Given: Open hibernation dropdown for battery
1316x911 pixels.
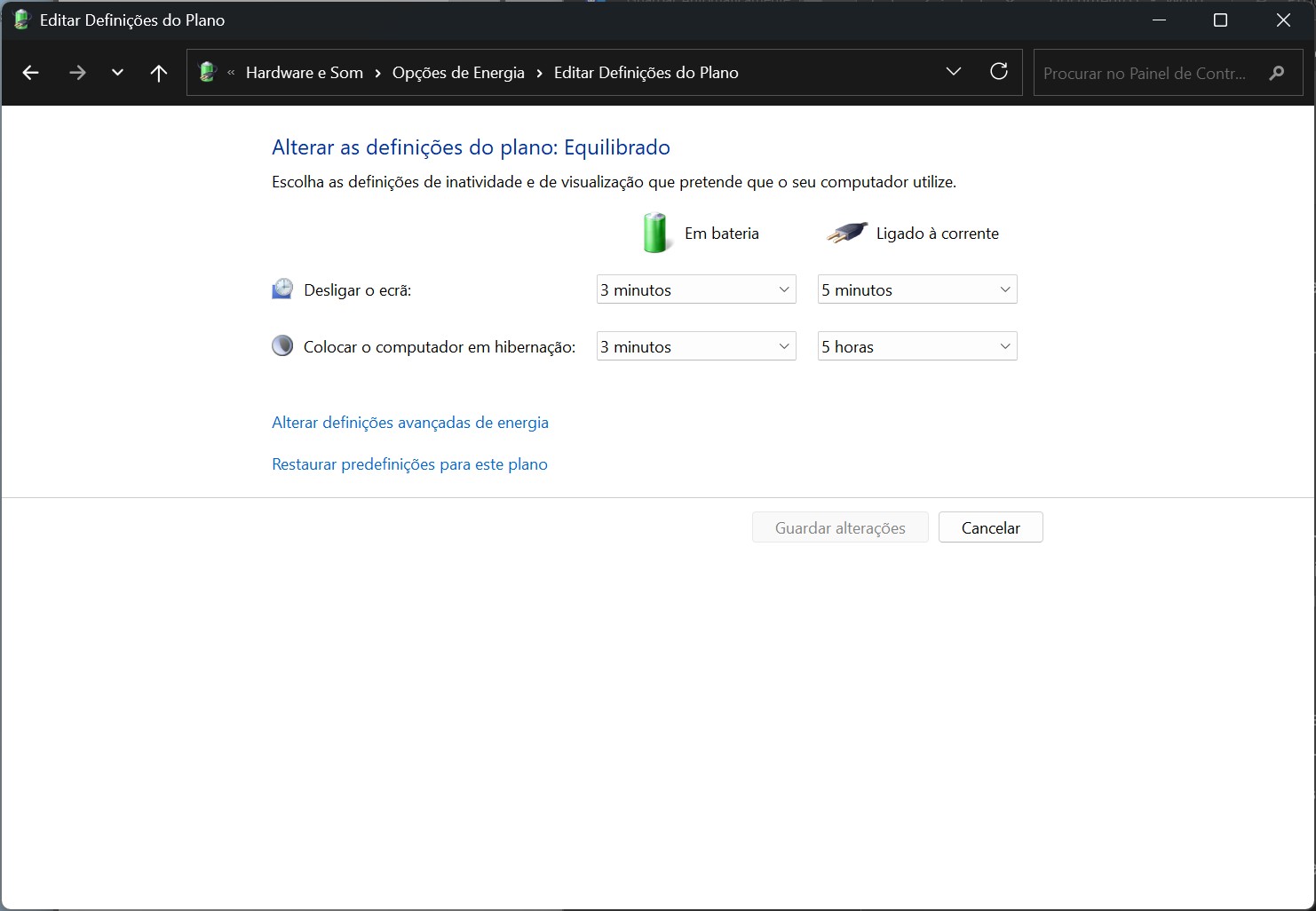Looking at the screenshot, I should pyautogui.click(x=696, y=346).
